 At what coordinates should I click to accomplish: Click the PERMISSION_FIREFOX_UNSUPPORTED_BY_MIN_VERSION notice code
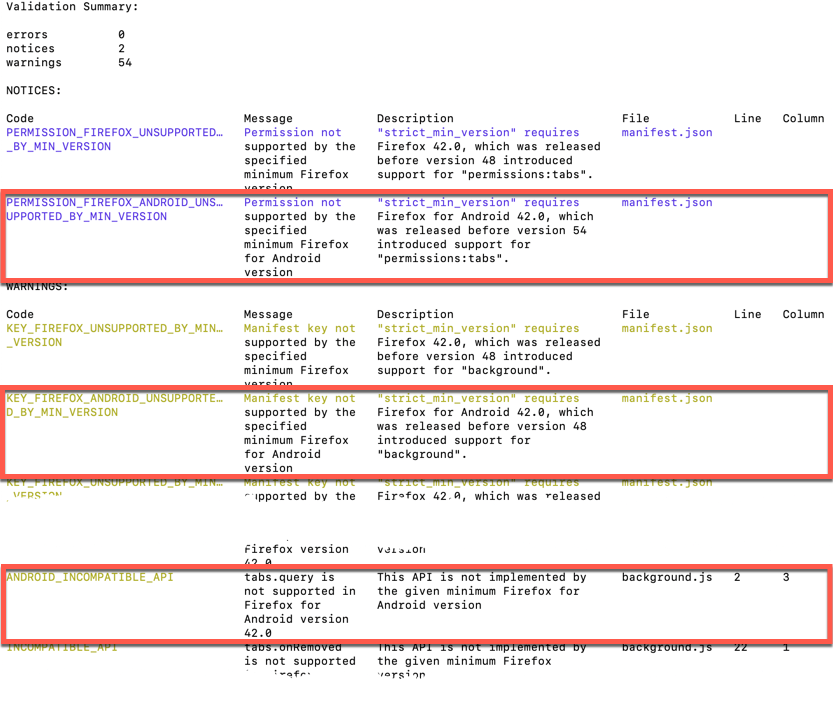(108, 139)
